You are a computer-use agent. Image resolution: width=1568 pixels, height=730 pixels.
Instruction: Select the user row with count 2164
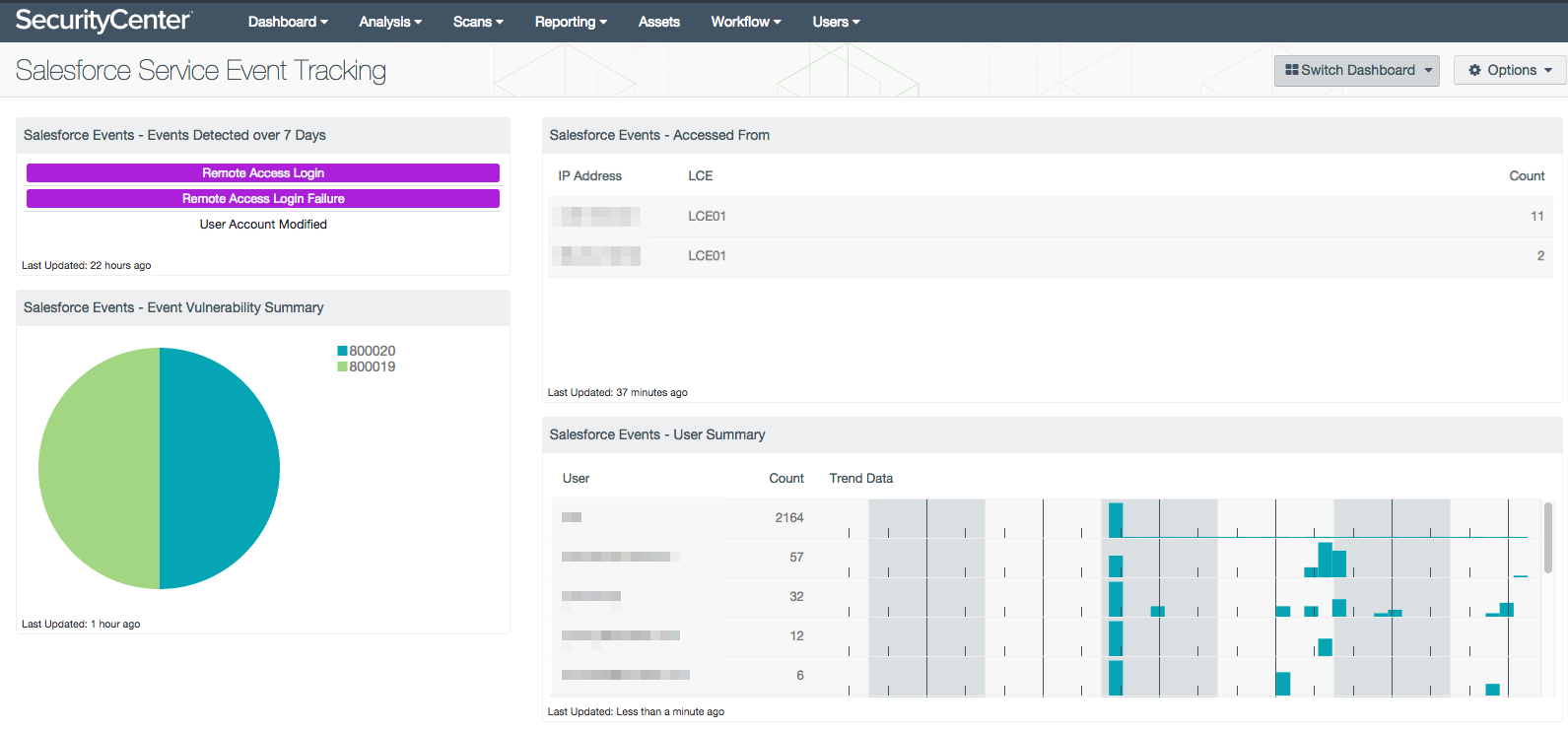(x=1046, y=518)
